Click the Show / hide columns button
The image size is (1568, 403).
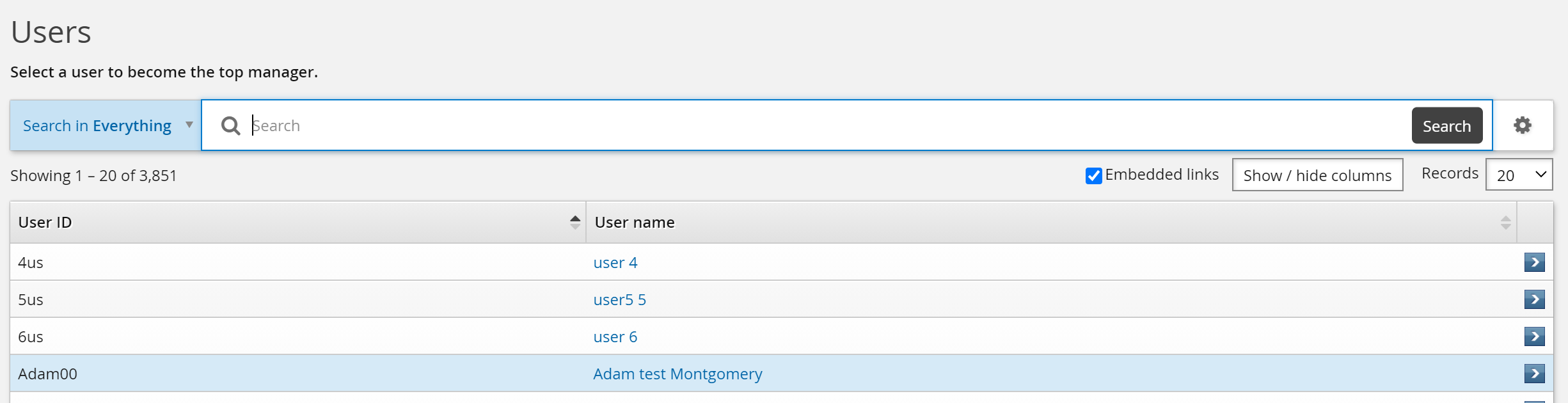click(x=1317, y=175)
